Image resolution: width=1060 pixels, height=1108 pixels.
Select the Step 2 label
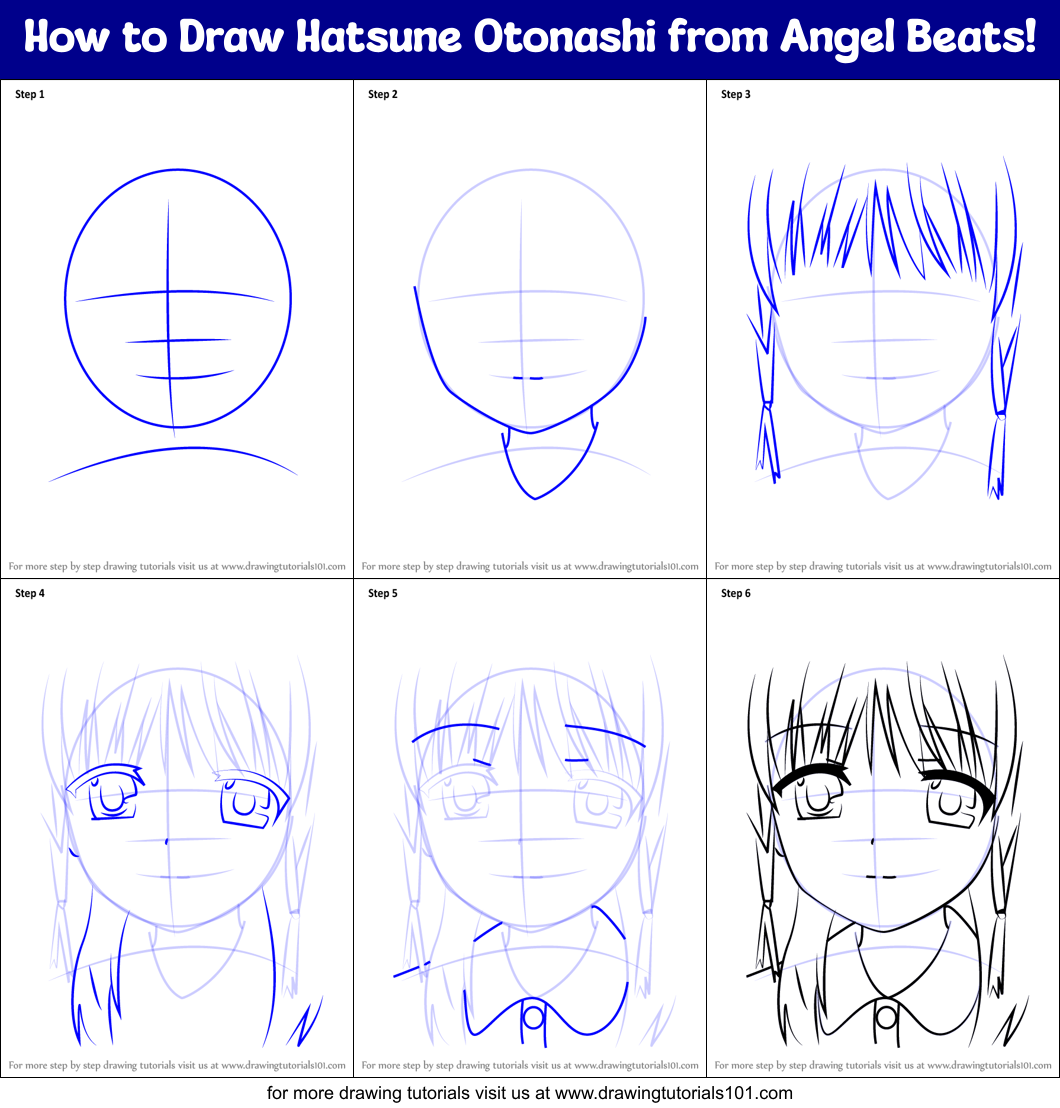click(381, 95)
